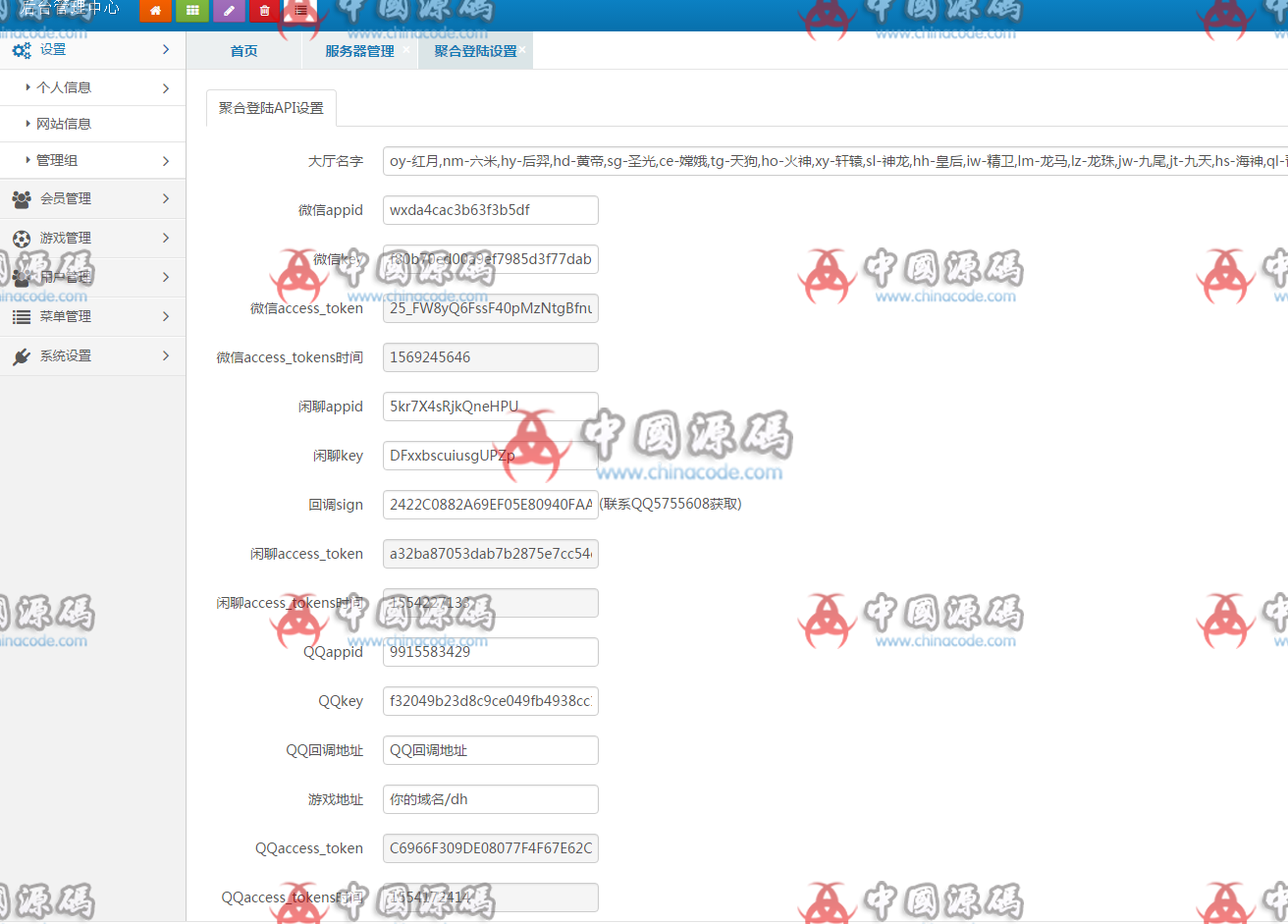Click the gears icon beside 设置
This screenshot has height=924, width=1288.
click(x=22, y=50)
